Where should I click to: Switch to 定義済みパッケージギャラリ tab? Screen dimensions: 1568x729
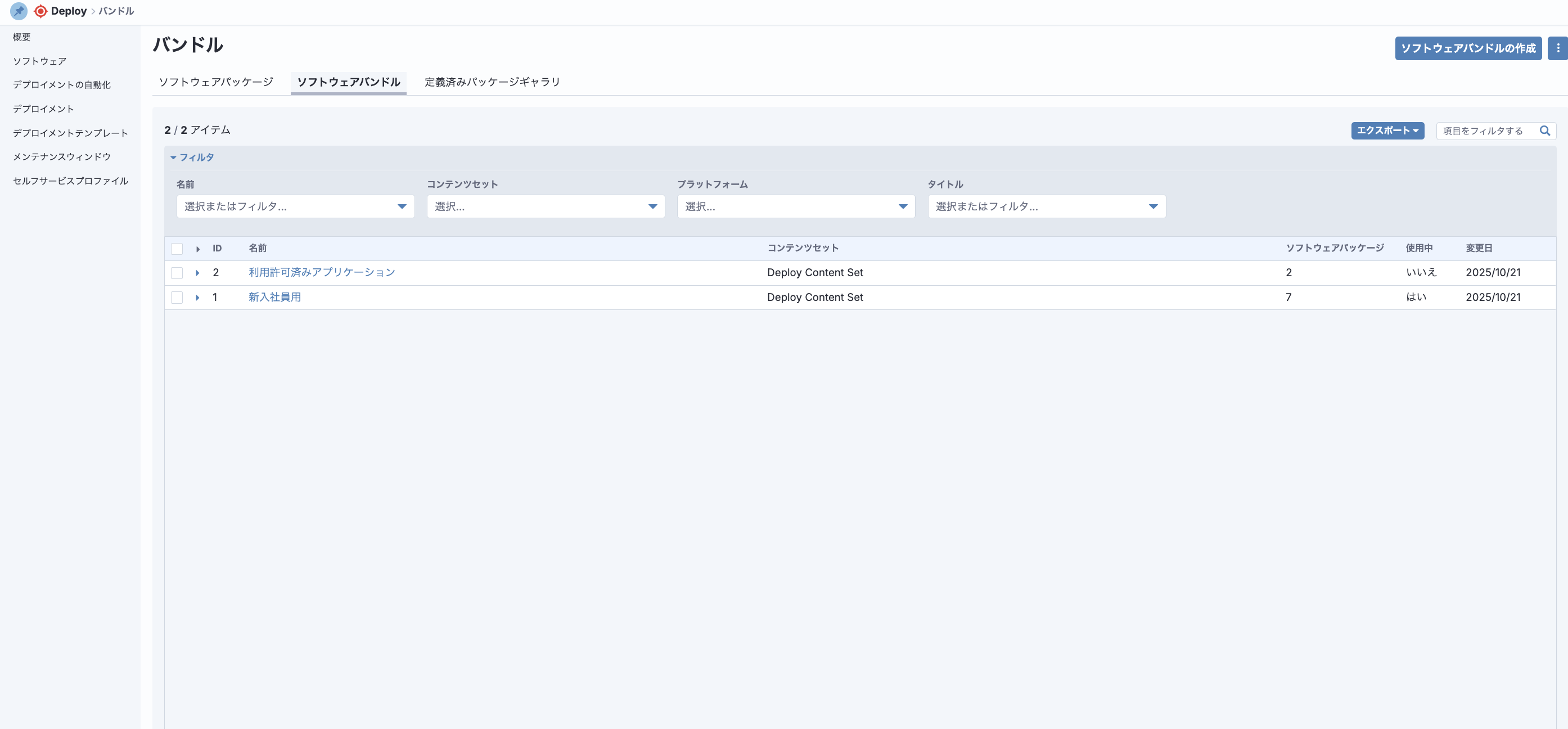(x=492, y=82)
